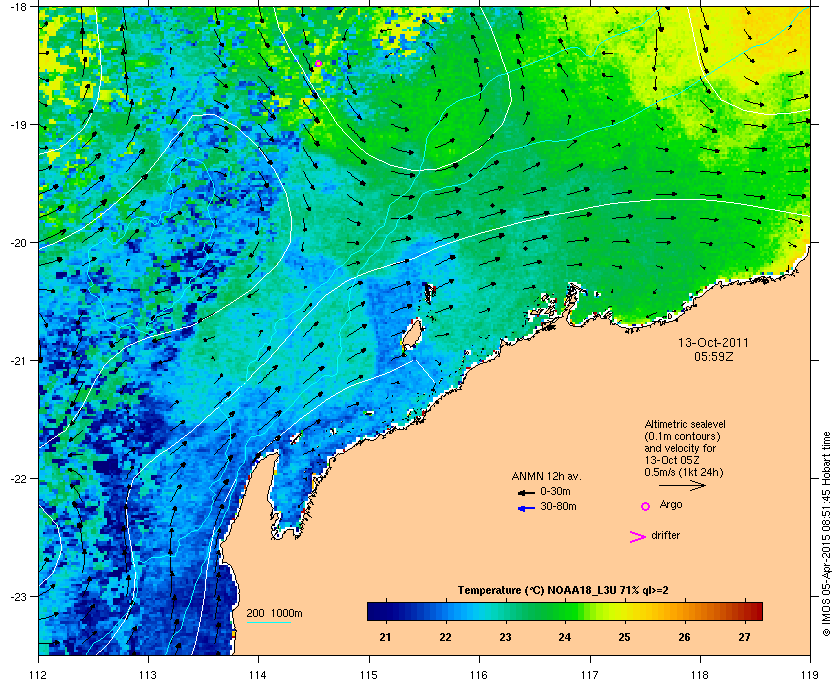
Task: Click the '200 1000m' depth contour label
Action: coord(274,613)
